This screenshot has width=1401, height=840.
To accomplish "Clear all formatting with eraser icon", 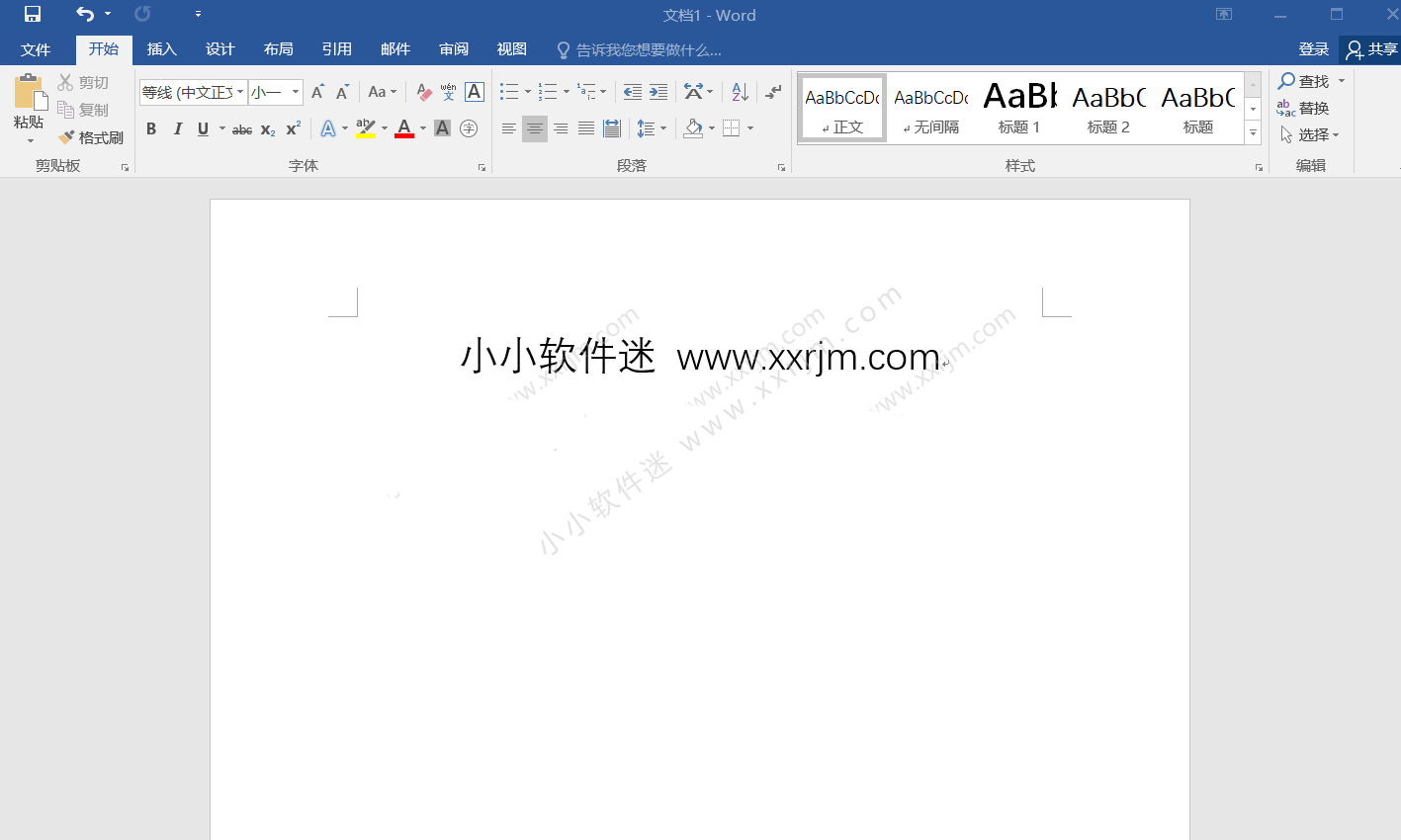I will pos(423,92).
